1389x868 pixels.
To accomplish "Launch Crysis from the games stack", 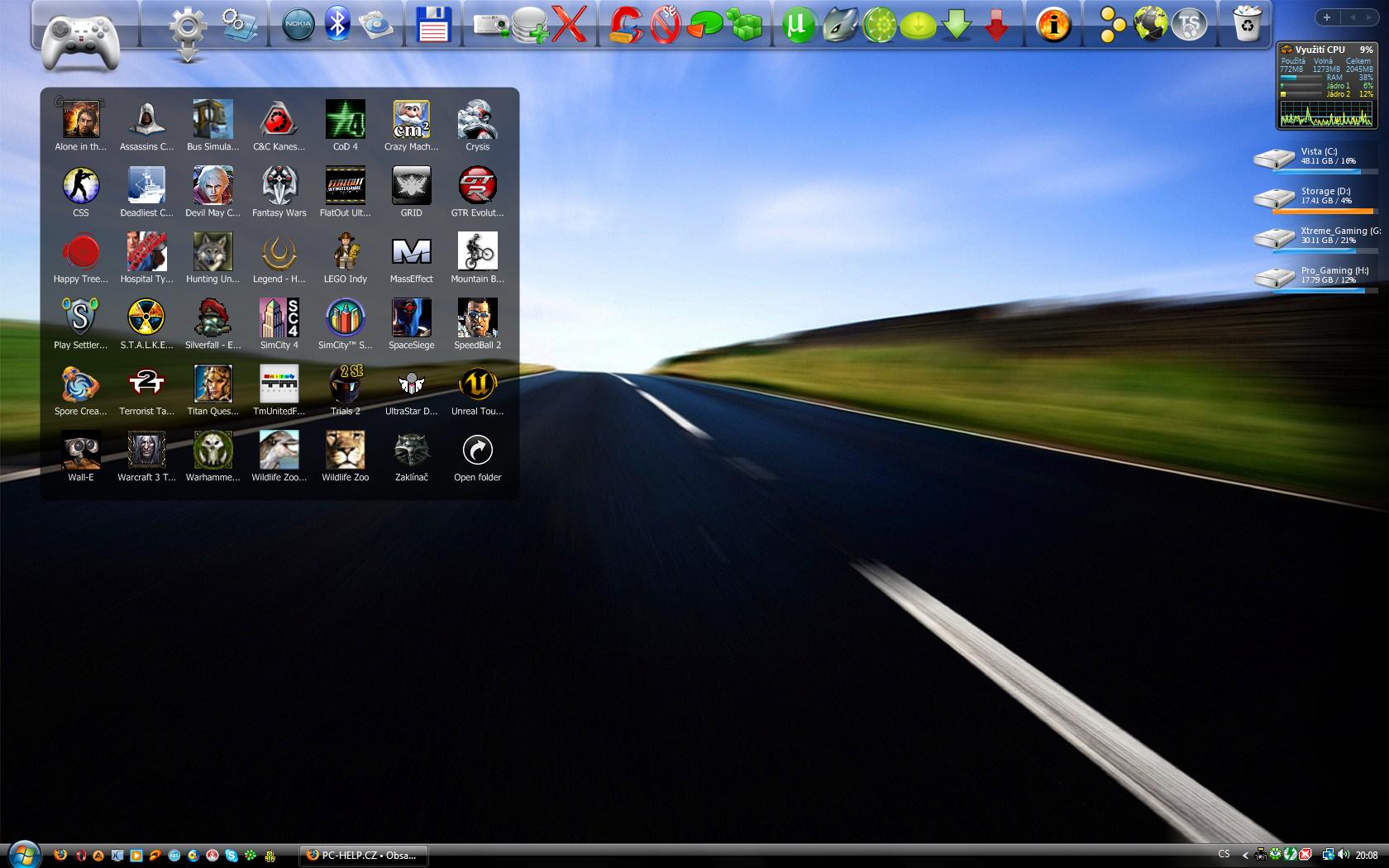I will coord(477,121).
